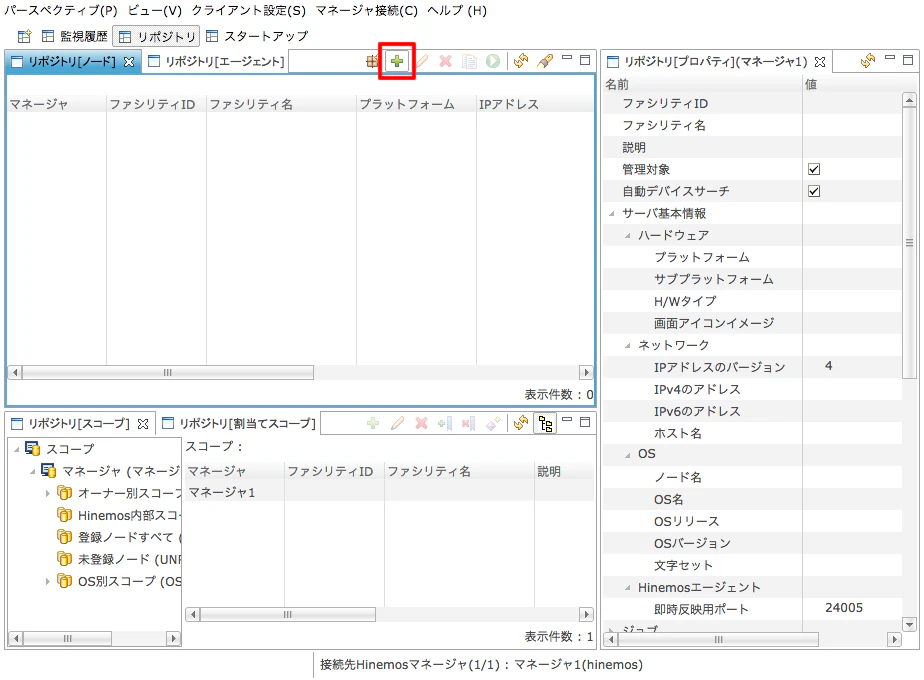Select the リポジトリ[スコープ] tab

pos(80,423)
